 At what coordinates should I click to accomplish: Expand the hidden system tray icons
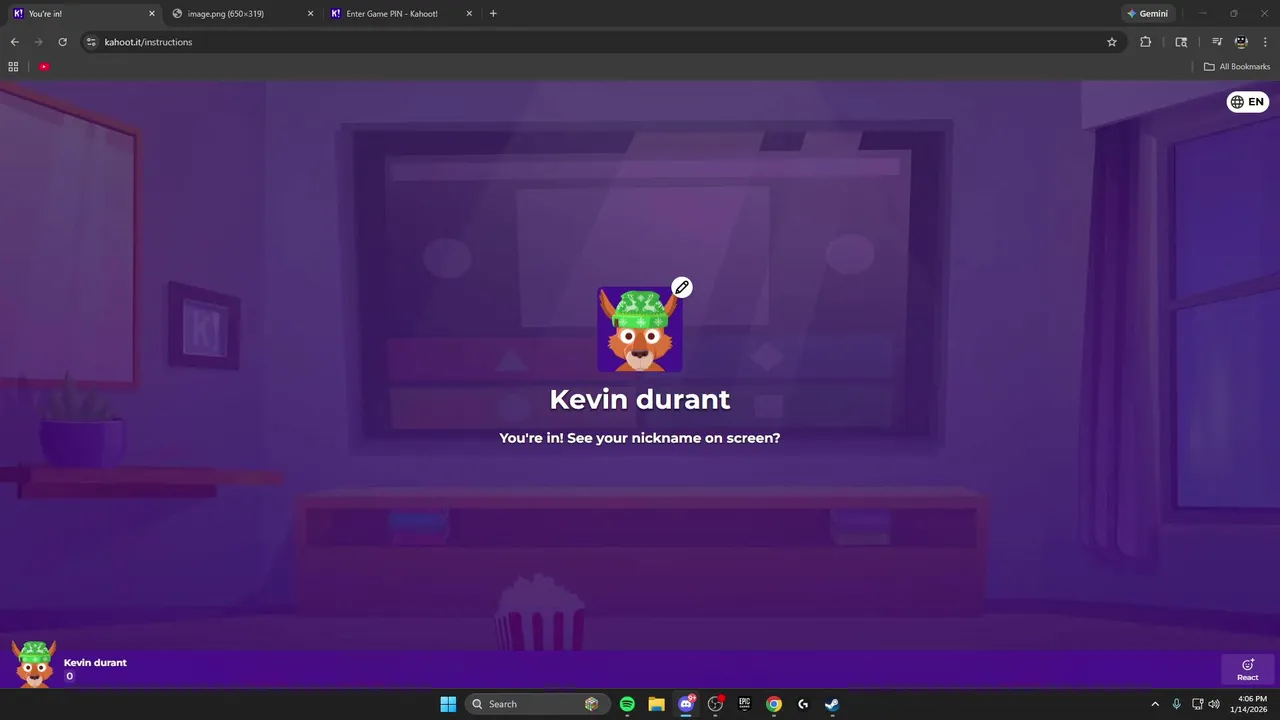tap(1155, 704)
